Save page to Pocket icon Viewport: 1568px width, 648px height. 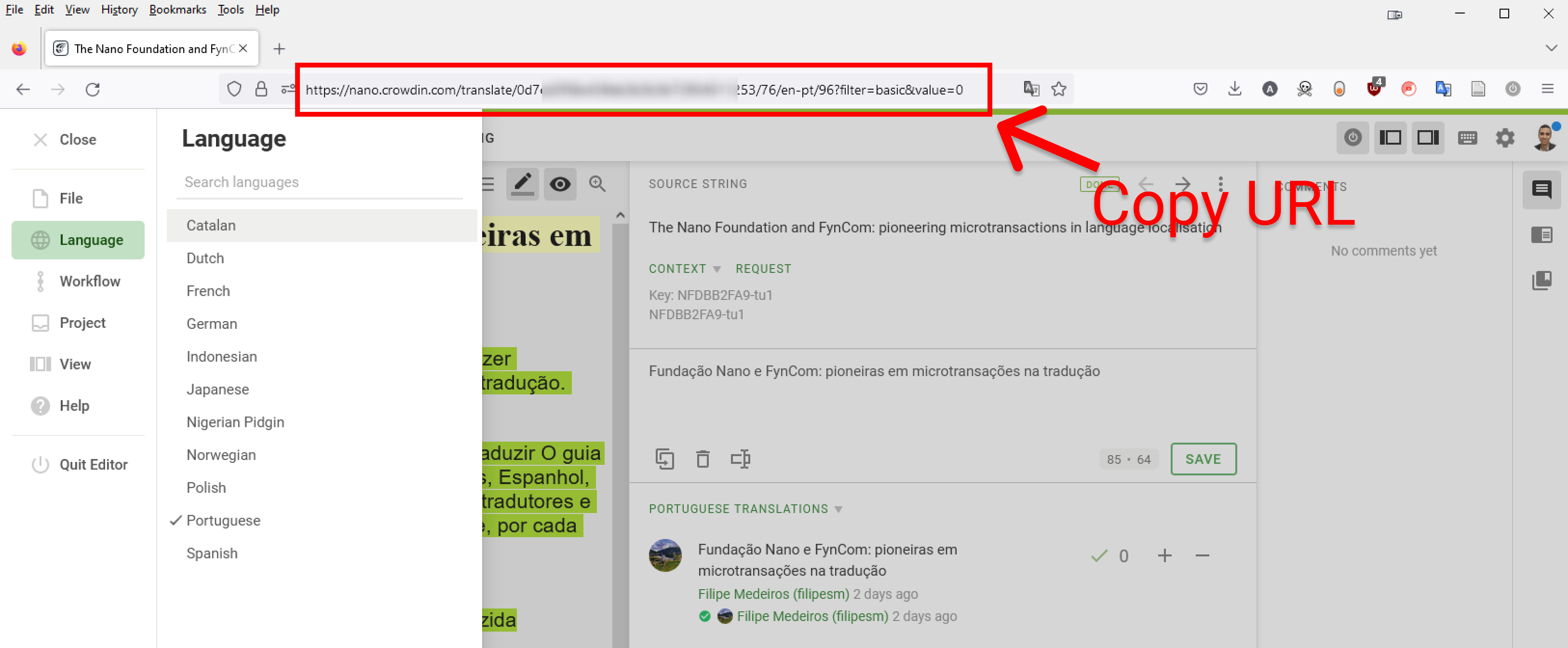[1200, 89]
